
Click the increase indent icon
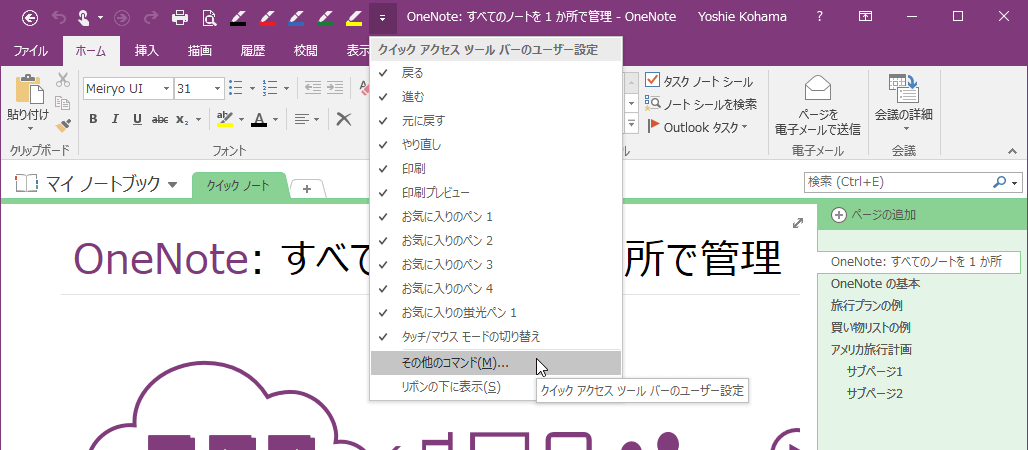[x=335, y=87]
